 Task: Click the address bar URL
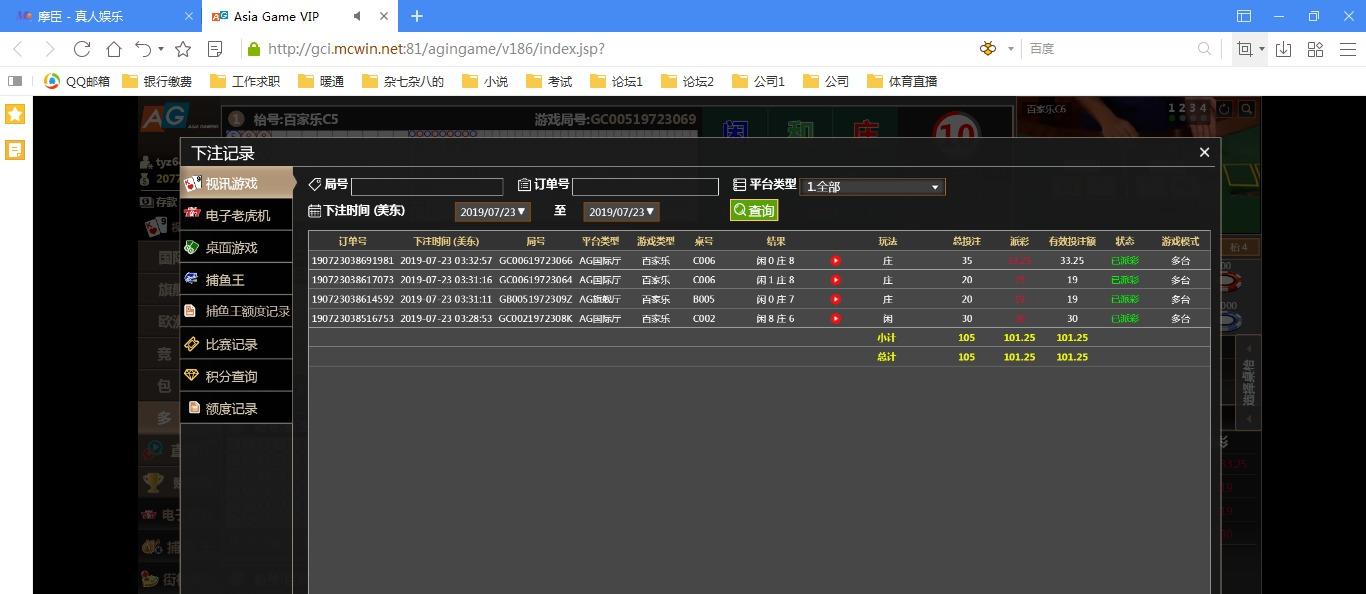(436, 49)
